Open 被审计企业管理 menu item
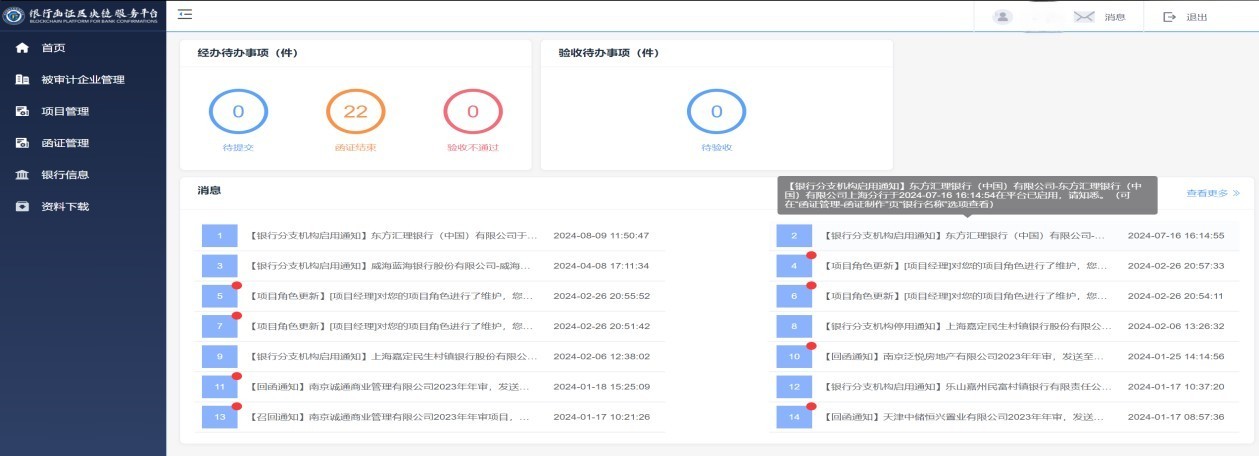Image resolution: width=1259 pixels, height=456 pixels. pos(83,80)
